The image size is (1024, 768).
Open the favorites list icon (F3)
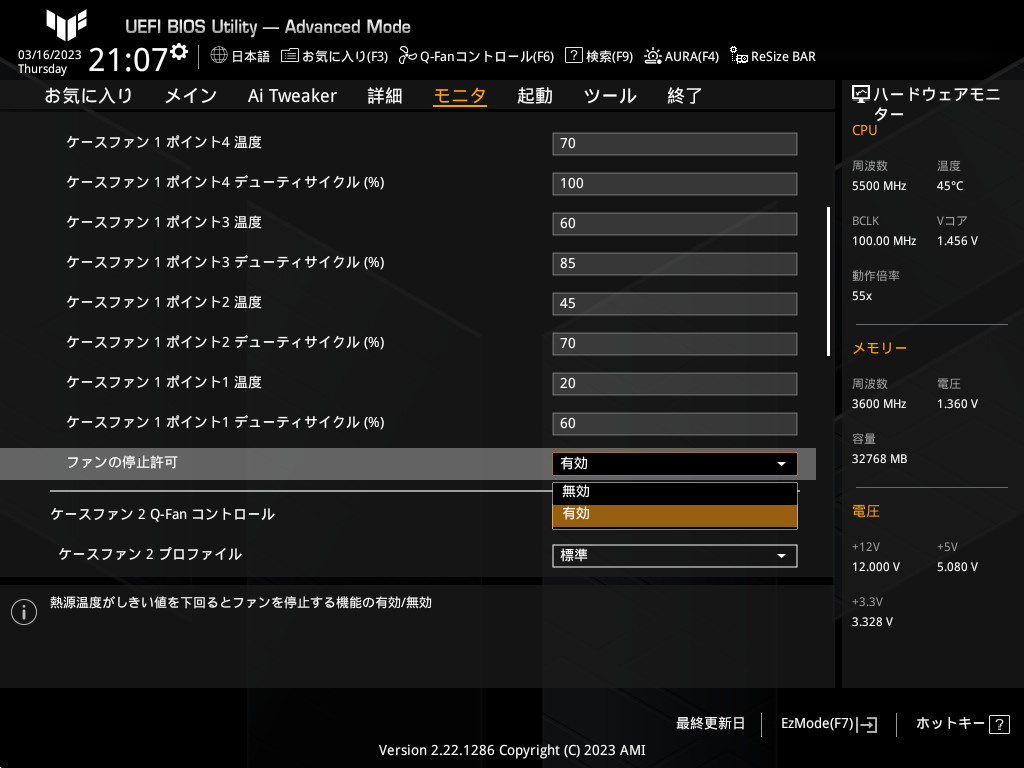point(289,56)
